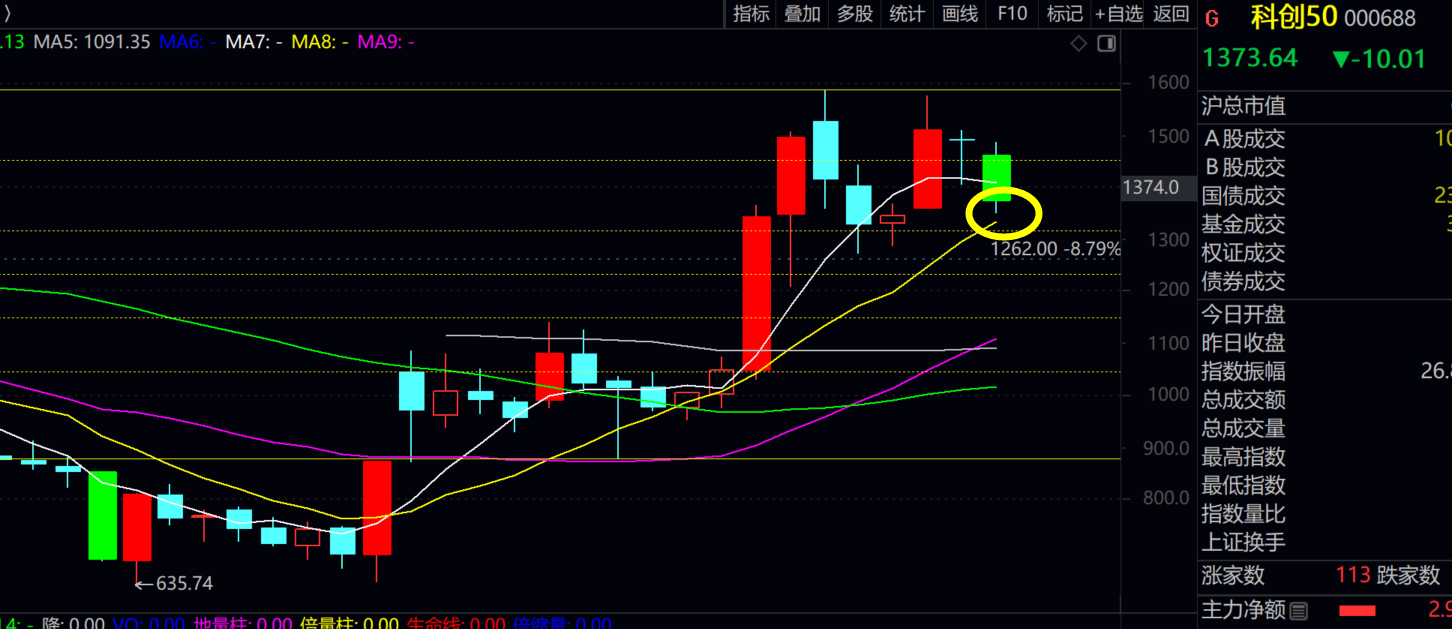Viewport: 1452px width, 629px height.
Task: Click the chevron arrow at top-left corner
Action: pos(6,14)
